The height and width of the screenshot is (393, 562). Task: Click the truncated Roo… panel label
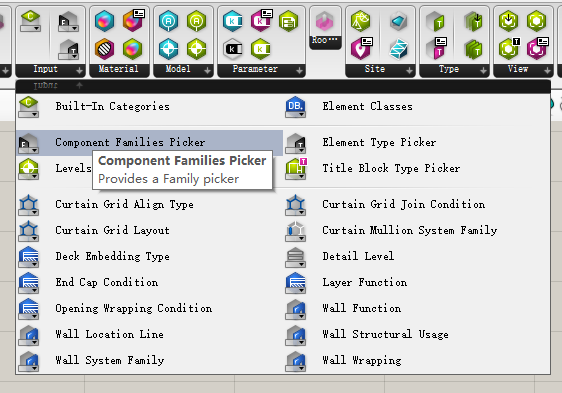point(325,41)
